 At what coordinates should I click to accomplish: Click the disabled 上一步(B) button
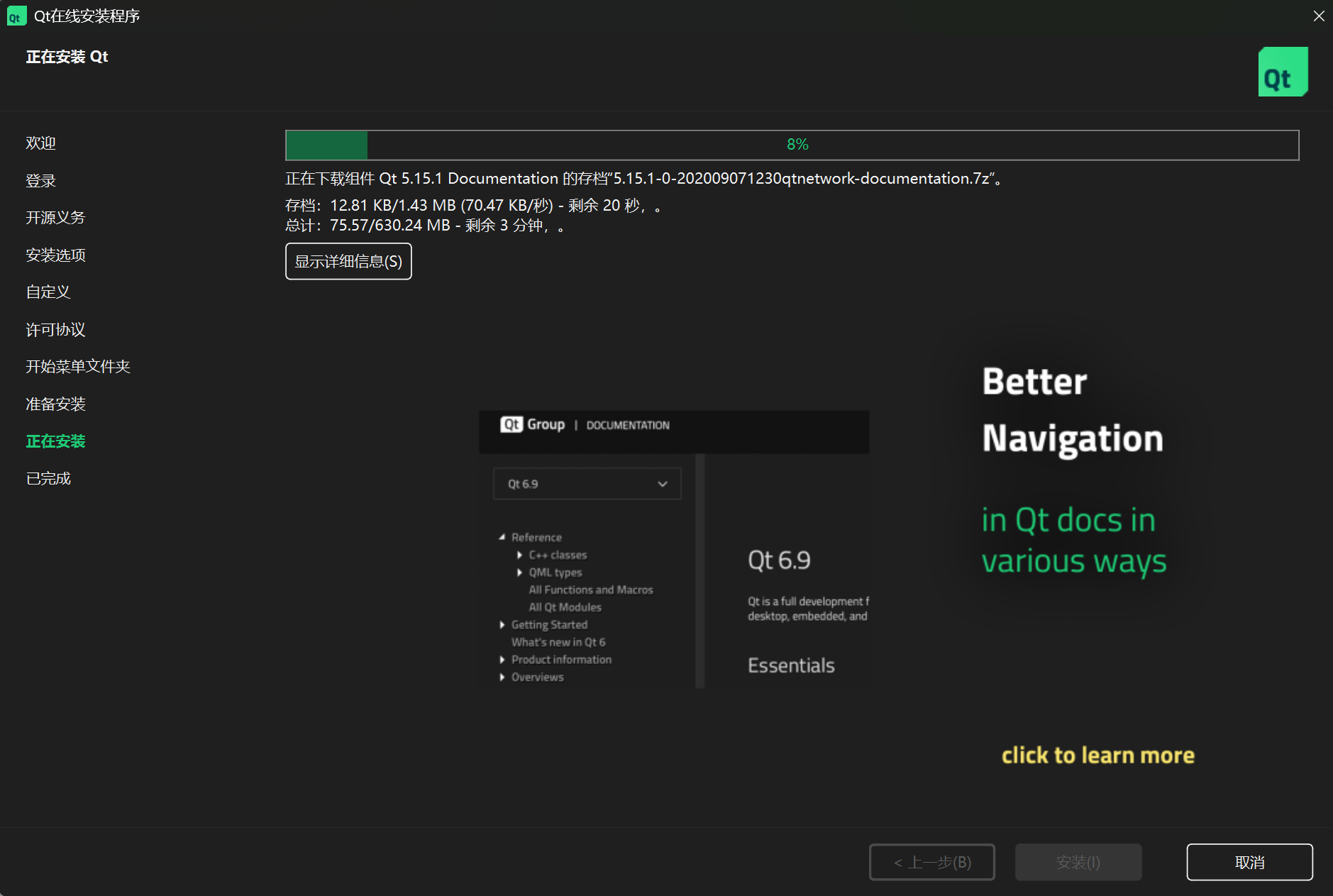click(x=932, y=862)
